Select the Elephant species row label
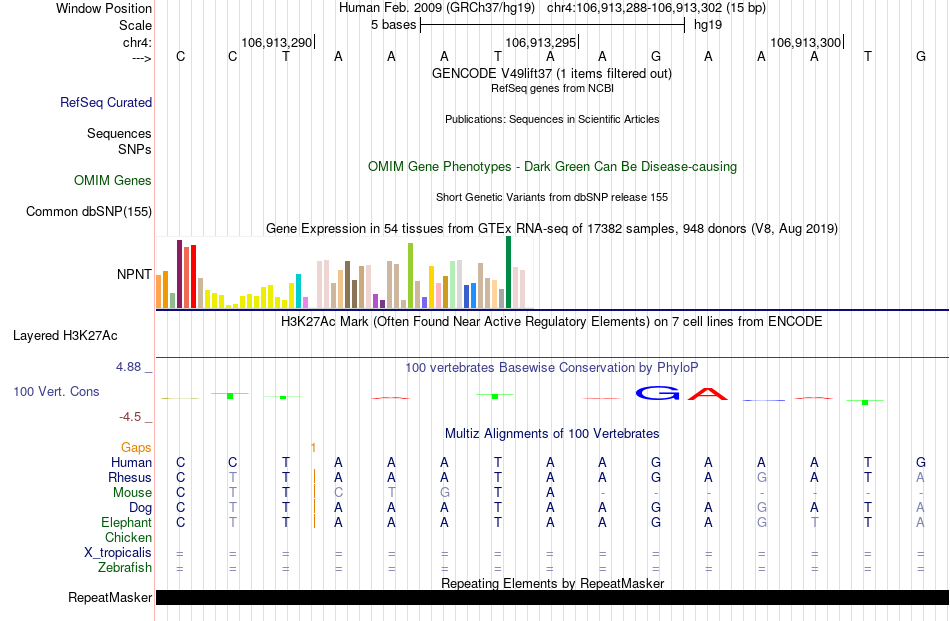 point(126,522)
